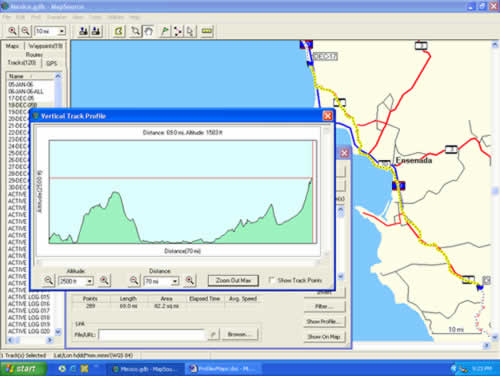Screen dimensions: 500x376
Task: Select the 06-JAN-06-ALL track
Action: point(26,91)
